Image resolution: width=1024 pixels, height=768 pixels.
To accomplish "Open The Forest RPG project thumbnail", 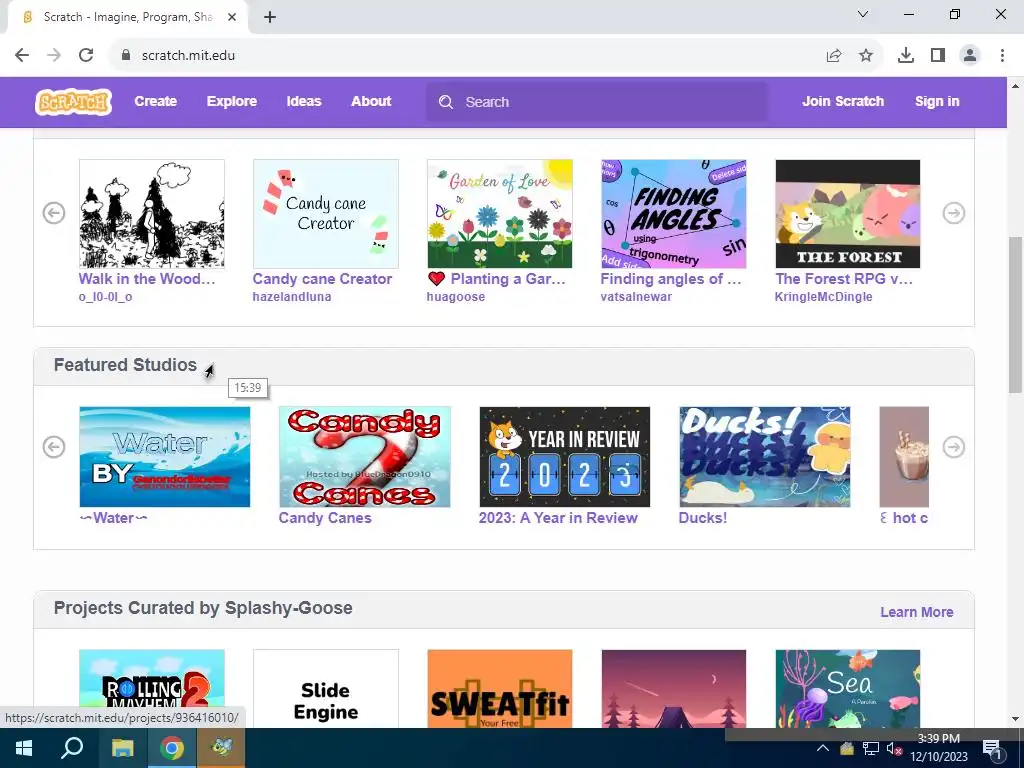I will [x=848, y=214].
